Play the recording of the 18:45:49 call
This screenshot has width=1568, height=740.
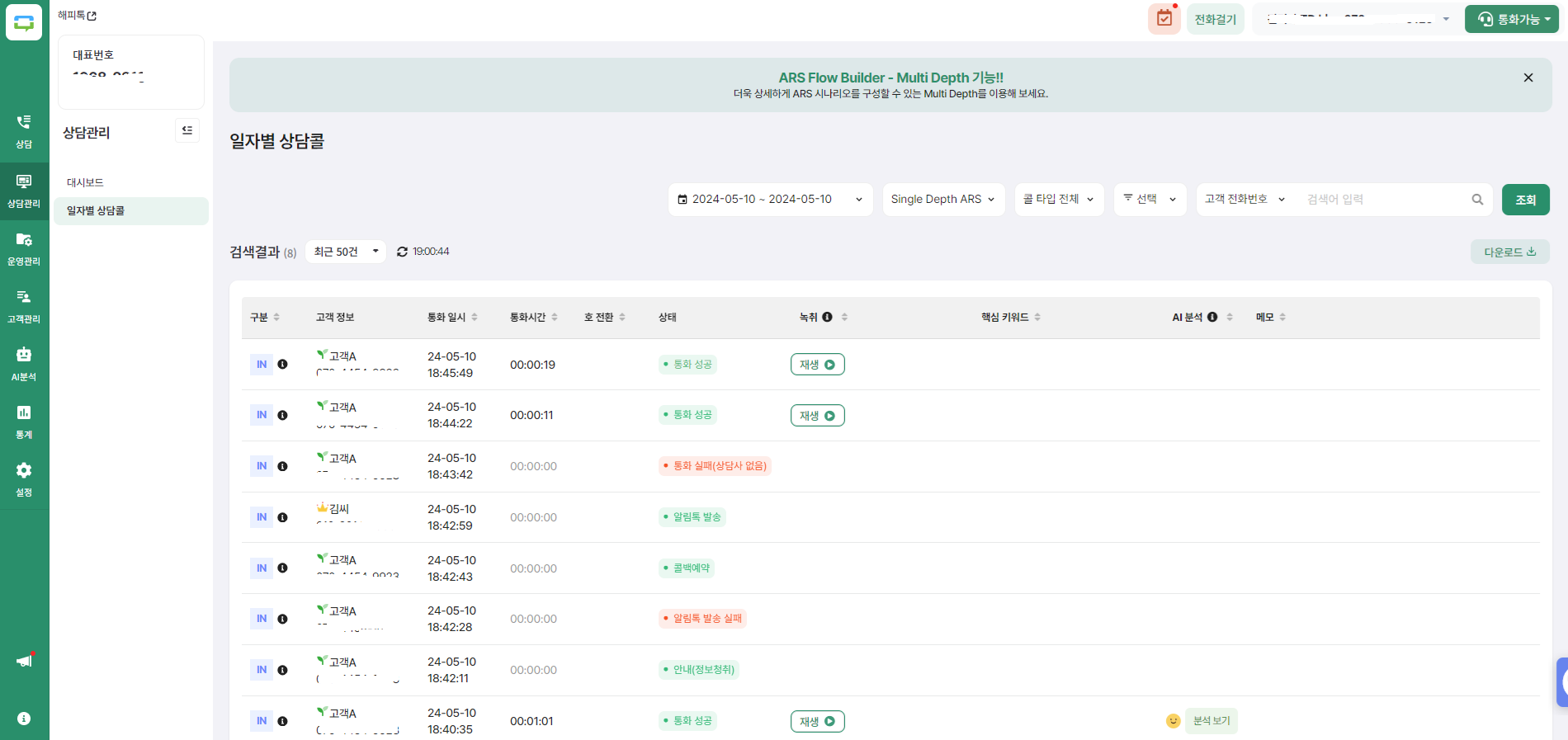coord(817,365)
